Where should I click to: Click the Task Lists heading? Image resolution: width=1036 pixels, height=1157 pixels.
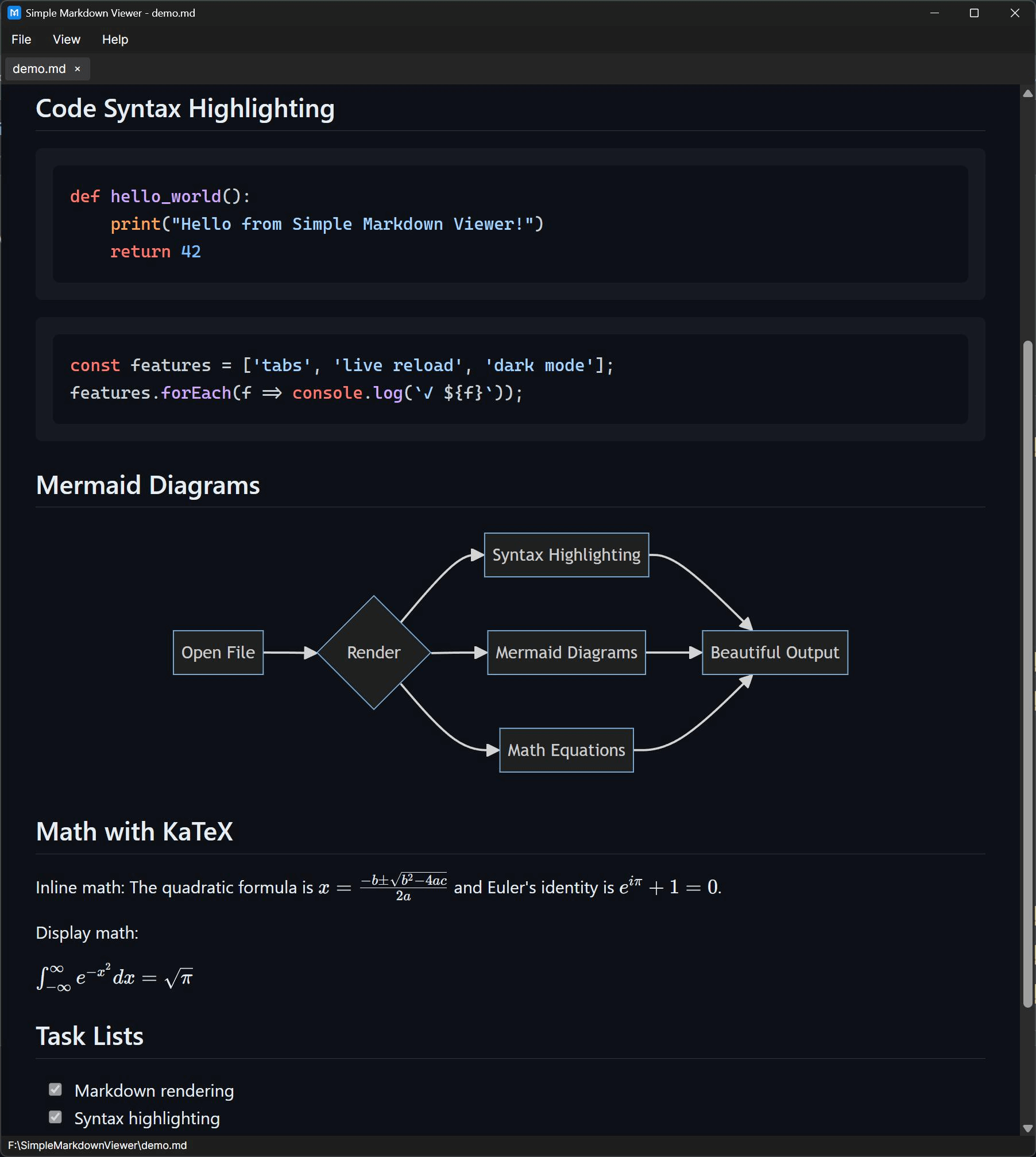(90, 1036)
